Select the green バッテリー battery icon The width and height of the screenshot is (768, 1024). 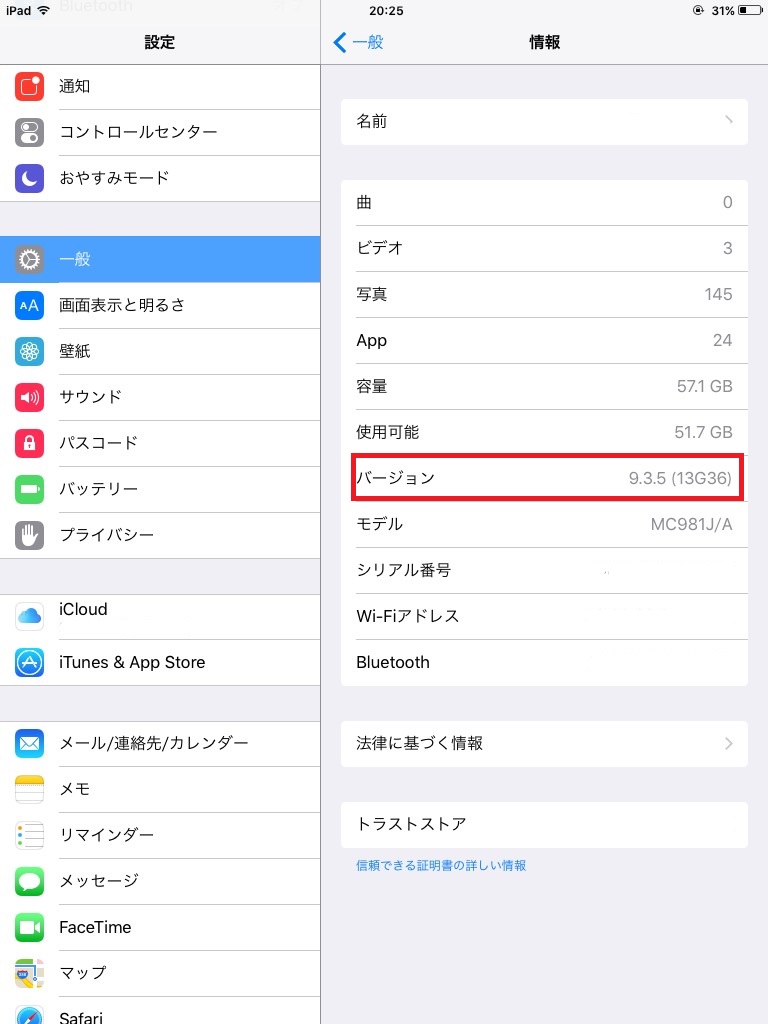click(29, 489)
